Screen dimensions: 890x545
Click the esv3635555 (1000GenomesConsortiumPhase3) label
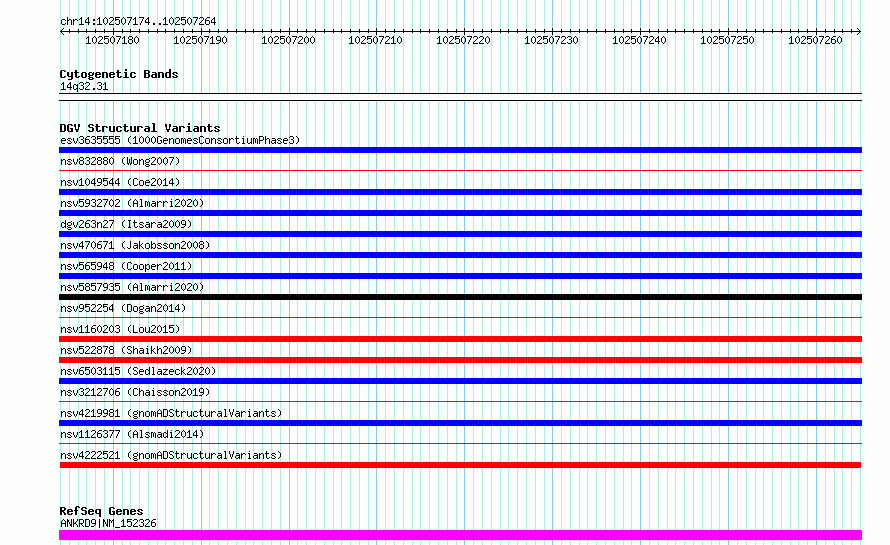point(180,140)
